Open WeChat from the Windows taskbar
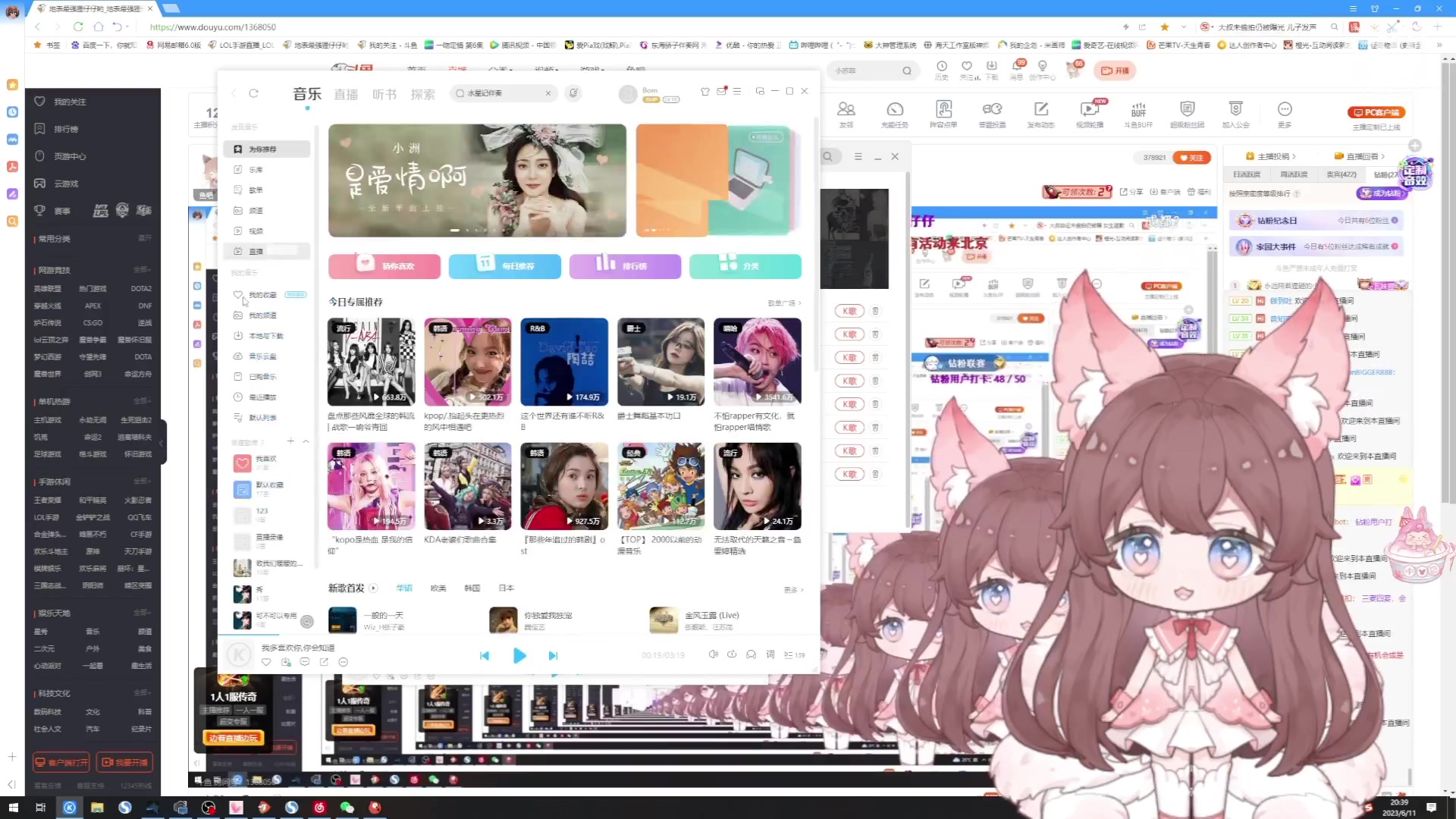The width and height of the screenshot is (1456, 819). (x=347, y=807)
